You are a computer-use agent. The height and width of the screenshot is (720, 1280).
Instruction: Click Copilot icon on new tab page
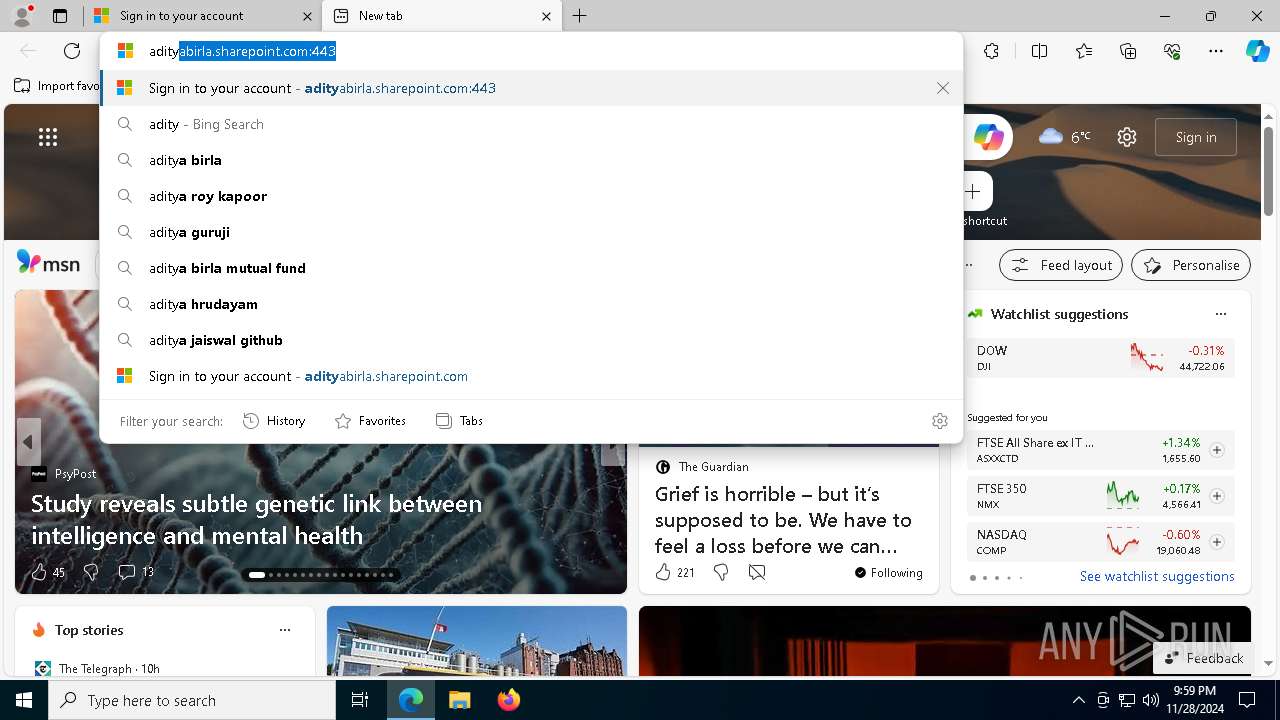[x=988, y=137]
